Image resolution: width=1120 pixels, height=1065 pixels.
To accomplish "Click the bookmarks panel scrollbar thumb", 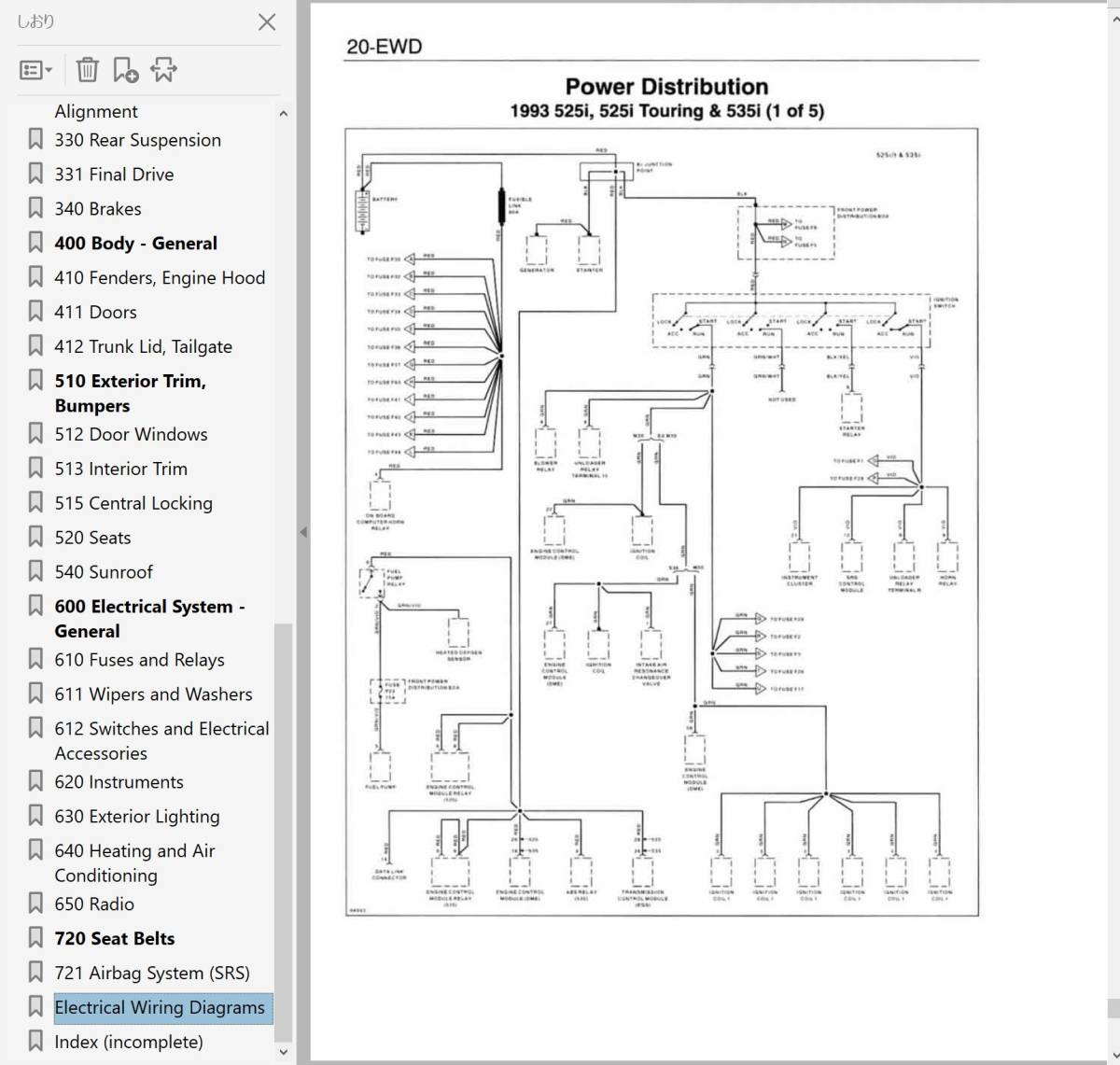I will (x=284, y=833).
